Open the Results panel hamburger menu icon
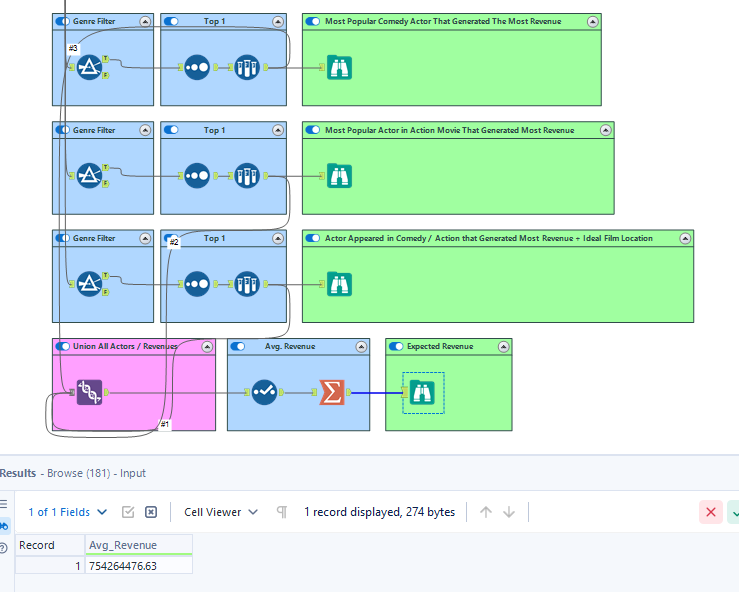Screen dimensions: 739x592 tap(4, 504)
